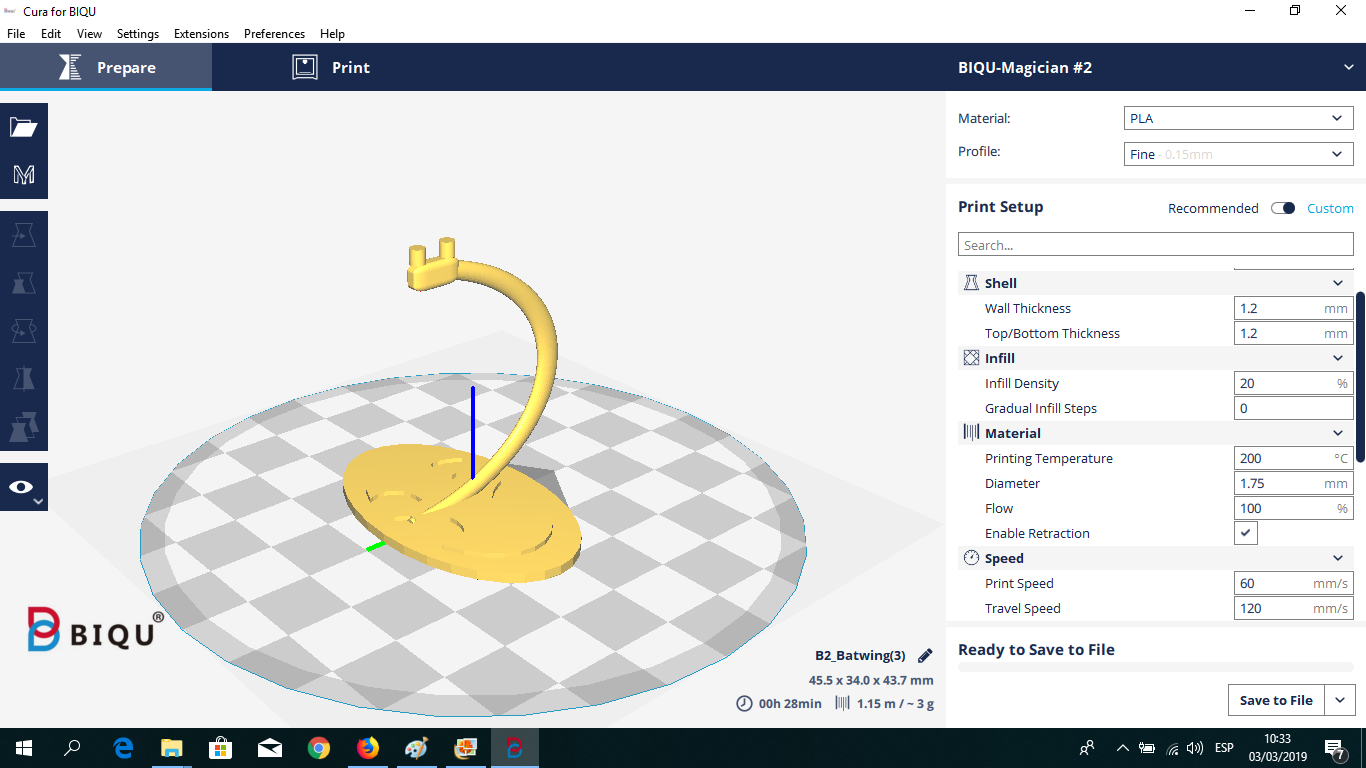This screenshot has height=768, width=1366.
Task: Click the Save to File button
Action: point(1277,700)
